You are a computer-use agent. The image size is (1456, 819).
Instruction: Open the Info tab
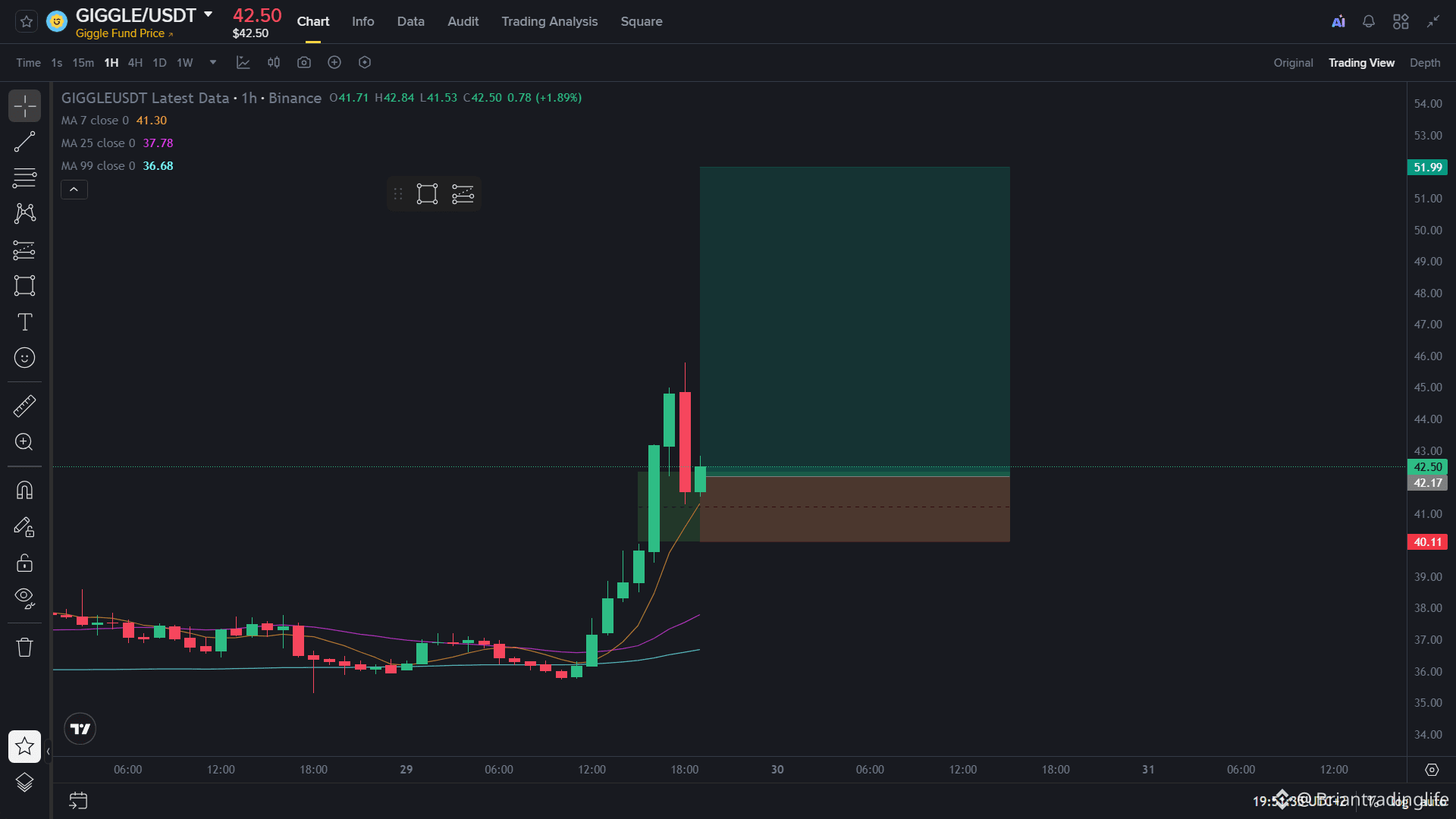coord(363,22)
